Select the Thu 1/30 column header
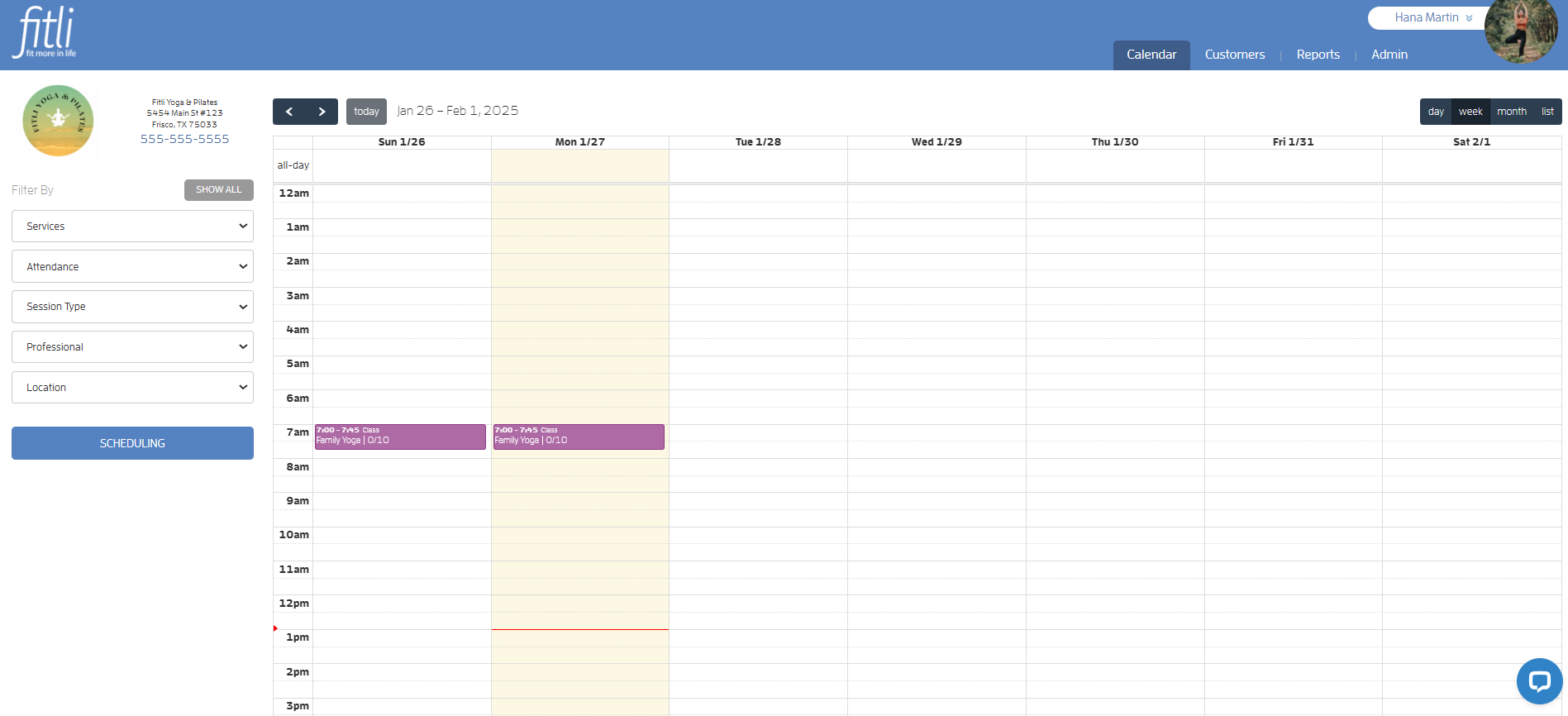1568x716 pixels. pos(1115,142)
